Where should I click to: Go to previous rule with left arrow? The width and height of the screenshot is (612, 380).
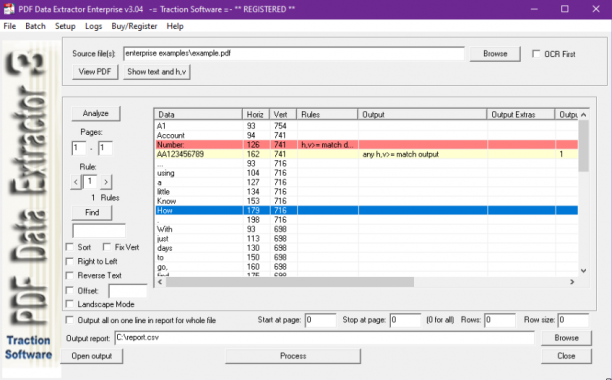point(76,182)
